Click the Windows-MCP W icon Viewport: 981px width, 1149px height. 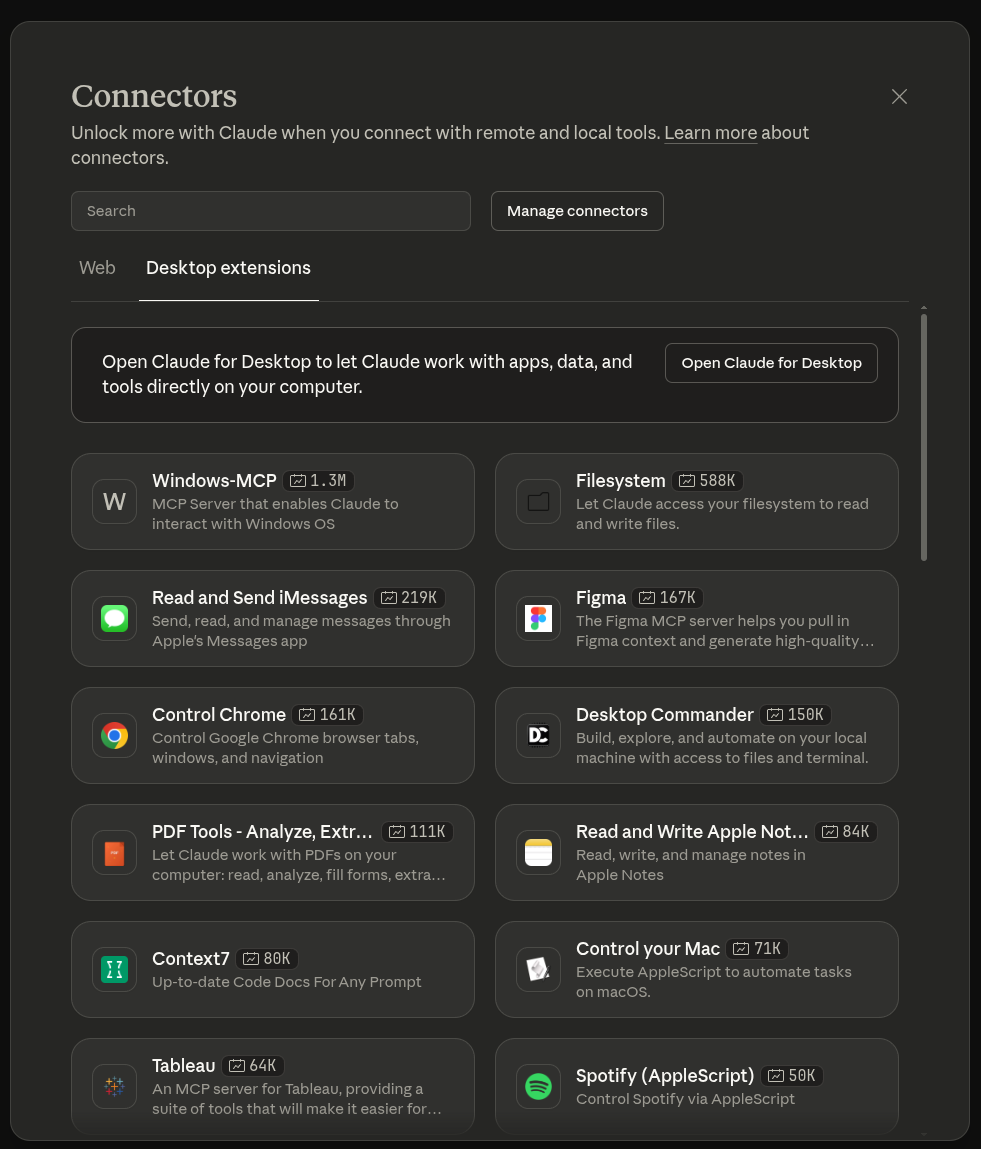click(x=114, y=502)
